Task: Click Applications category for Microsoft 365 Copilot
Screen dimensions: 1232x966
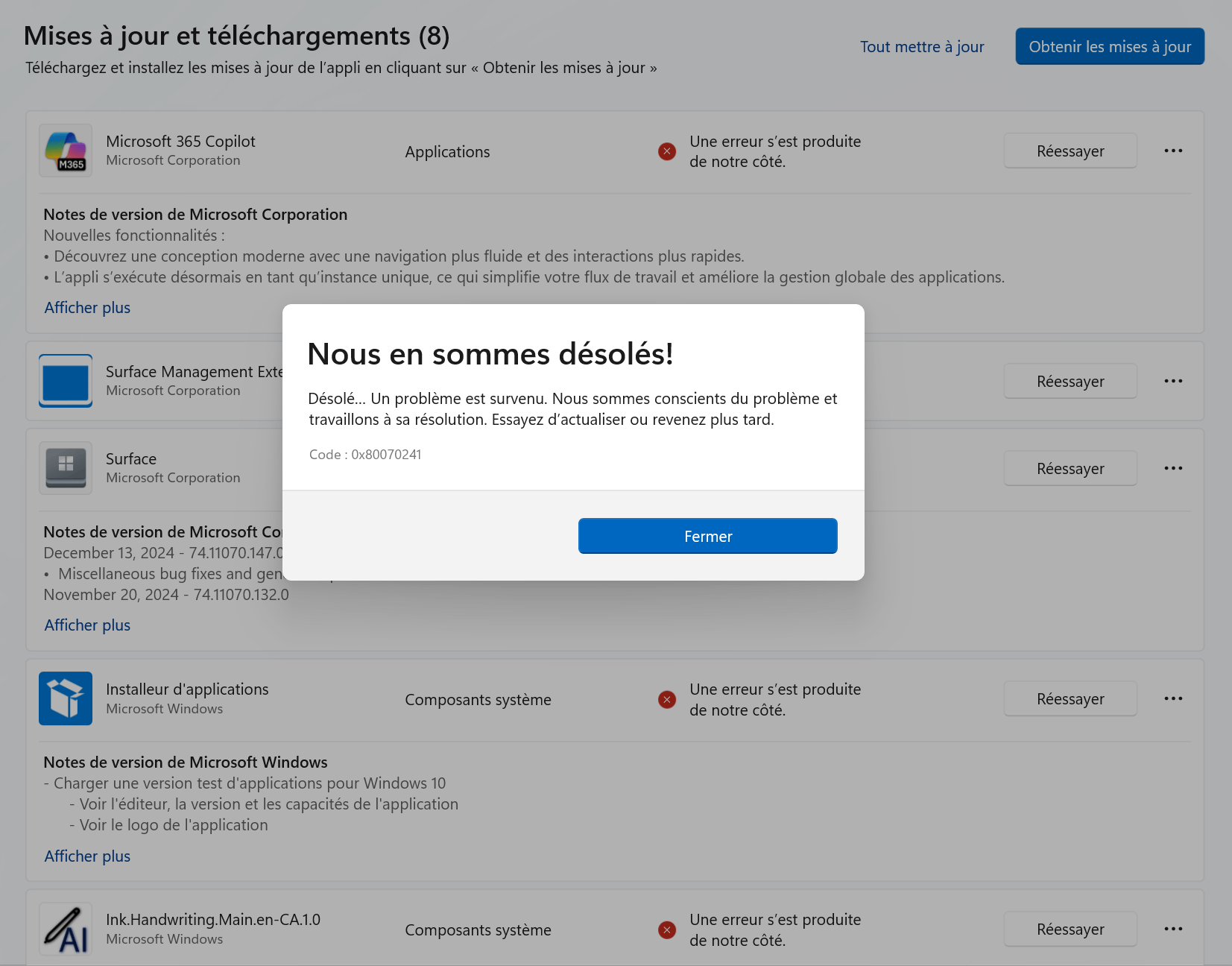Action: (x=447, y=152)
